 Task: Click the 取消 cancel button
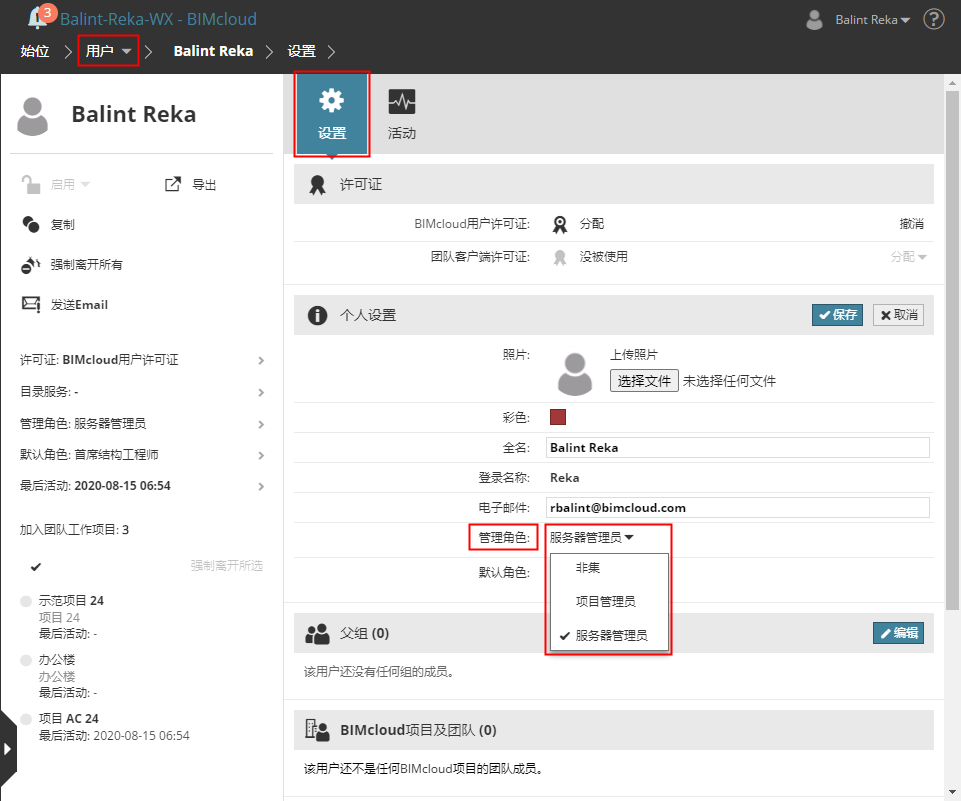click(x=898, y=315)
